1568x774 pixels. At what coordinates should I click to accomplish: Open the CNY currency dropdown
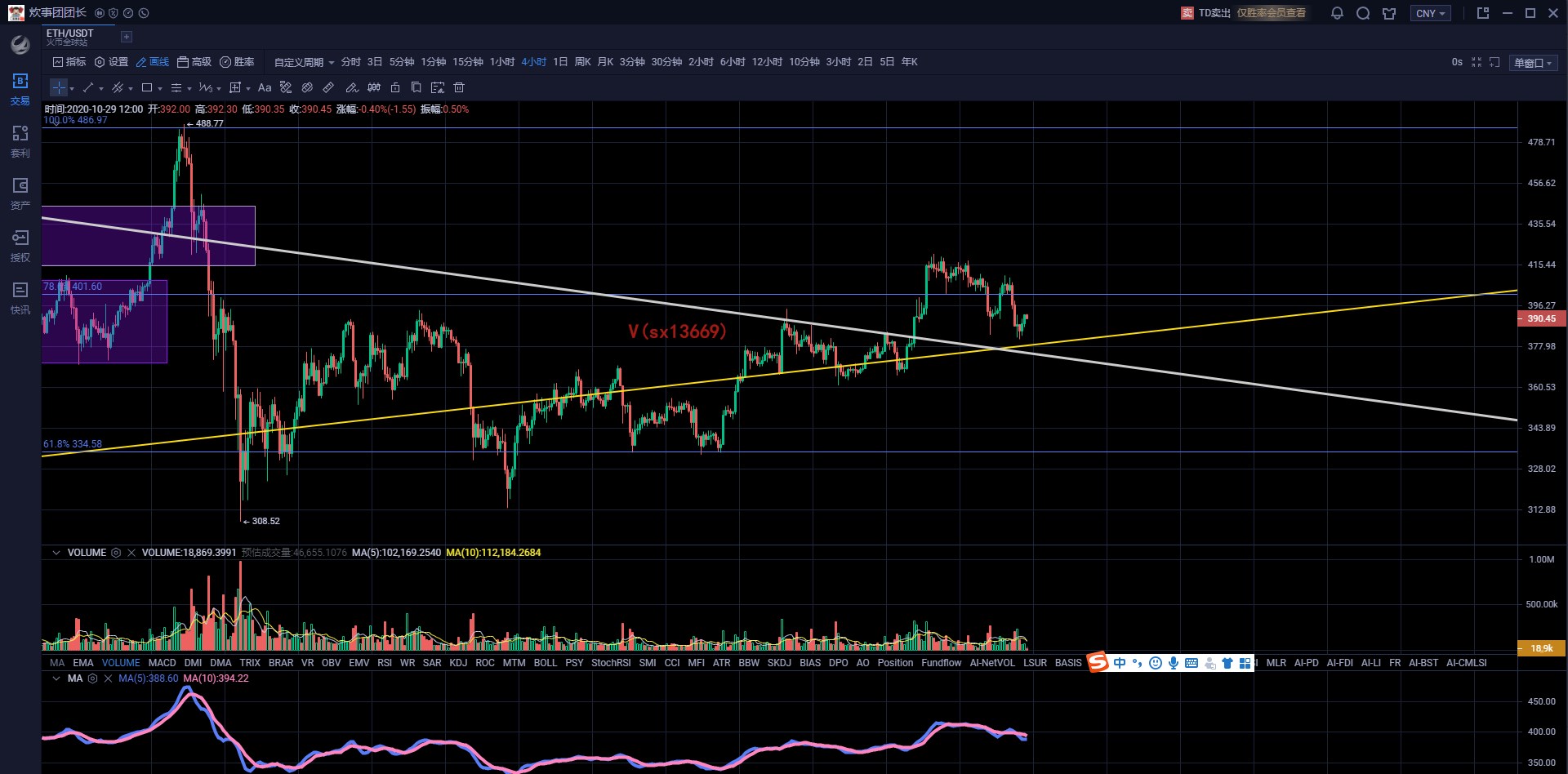1430,13
